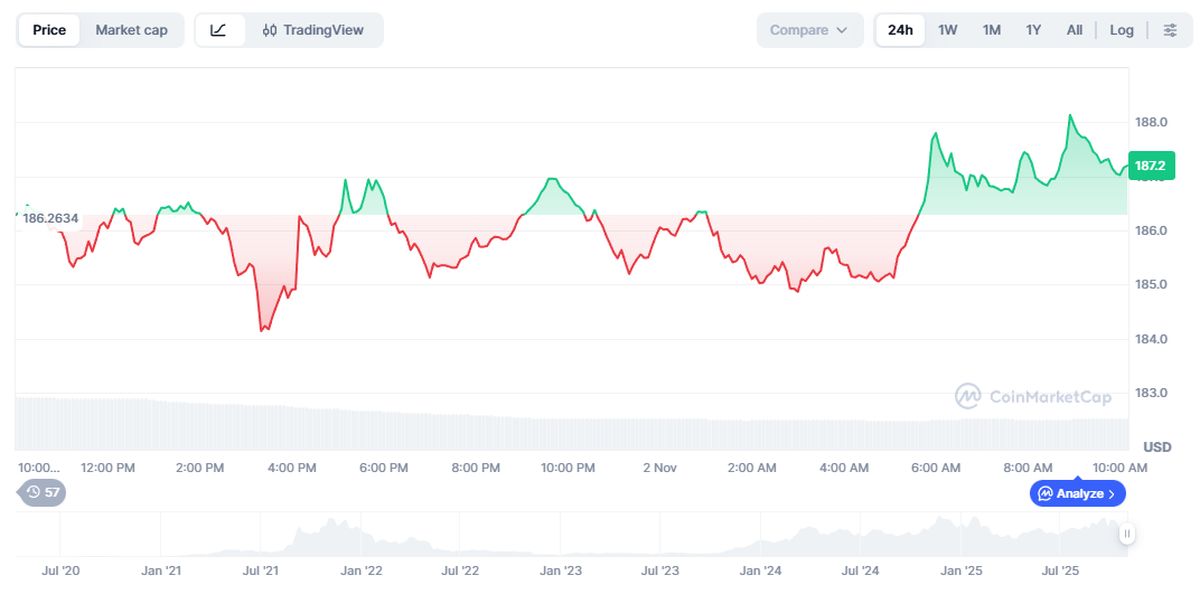Click the 6:00 AM time axis label
This screenshot has height=613, width=1200.
coord(936,467)
